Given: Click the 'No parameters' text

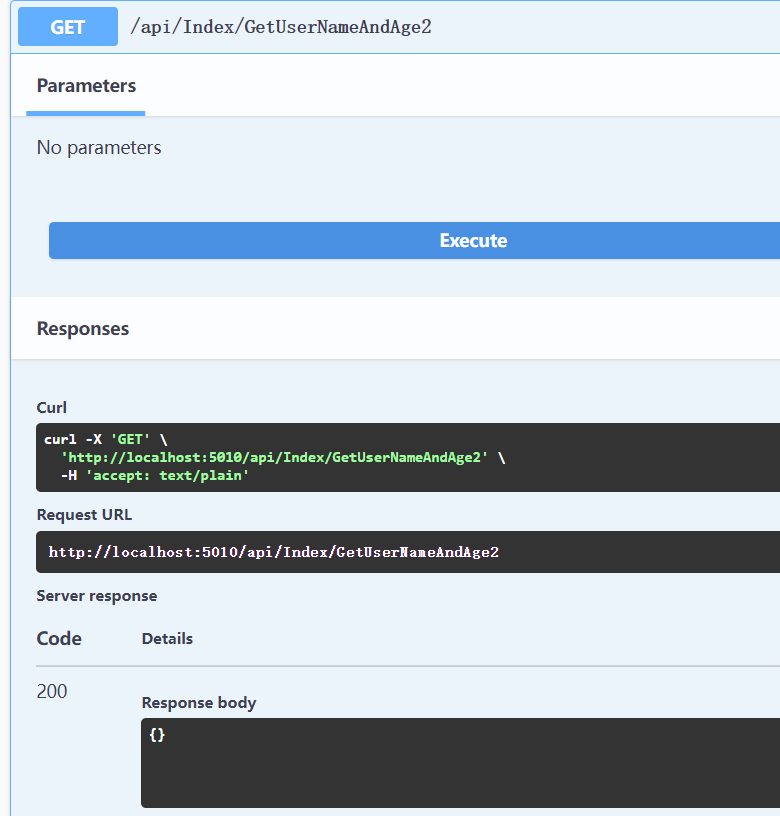Looking at the screenshot, I should coord(99,148).
